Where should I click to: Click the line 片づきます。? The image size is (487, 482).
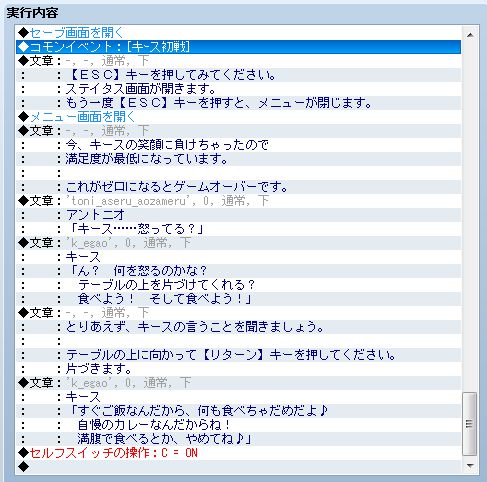pos(238,369)
